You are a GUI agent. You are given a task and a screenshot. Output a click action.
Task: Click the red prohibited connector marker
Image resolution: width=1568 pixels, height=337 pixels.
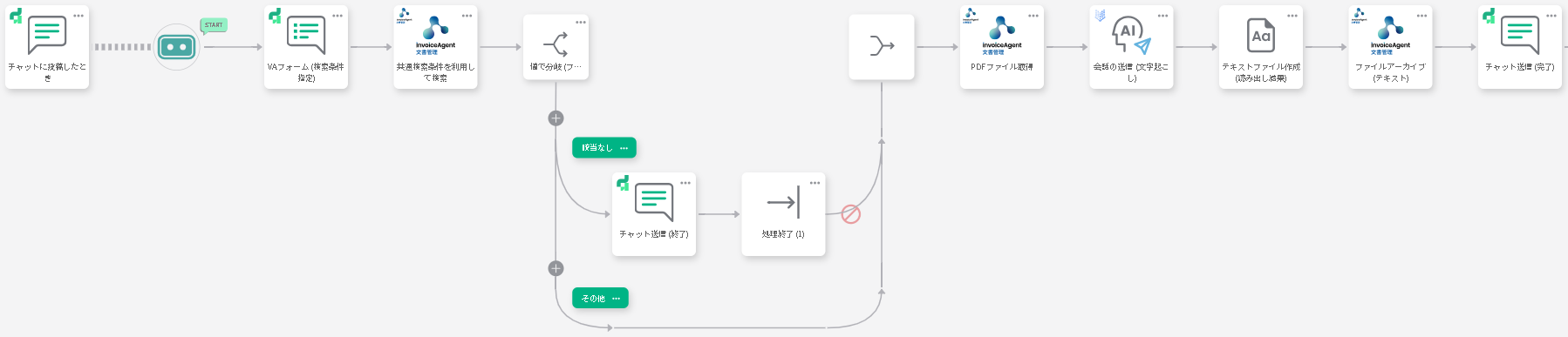click(851, 214)
